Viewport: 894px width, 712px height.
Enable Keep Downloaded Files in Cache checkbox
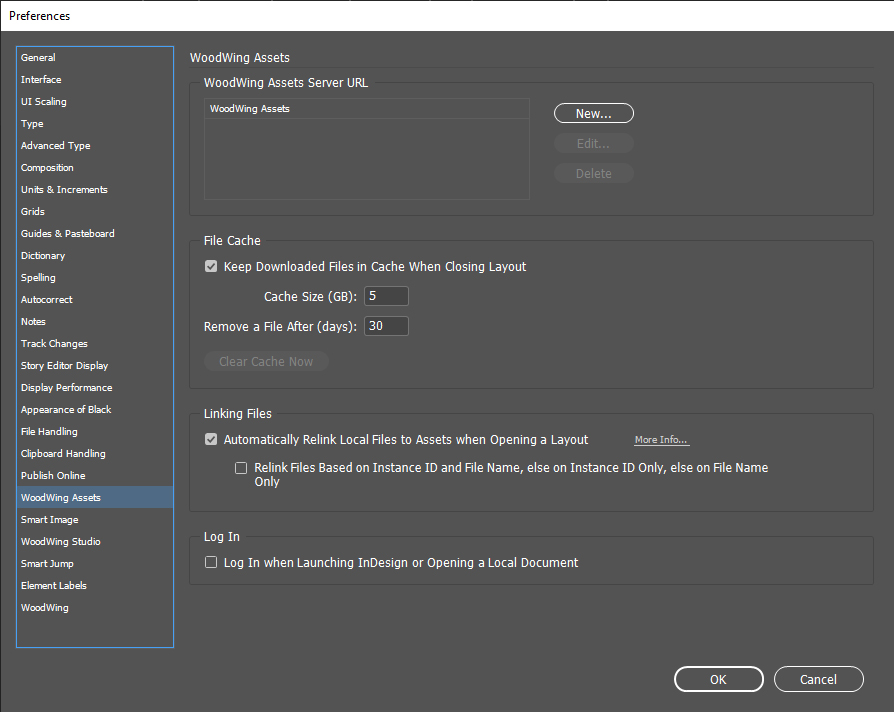click(211, 267)
